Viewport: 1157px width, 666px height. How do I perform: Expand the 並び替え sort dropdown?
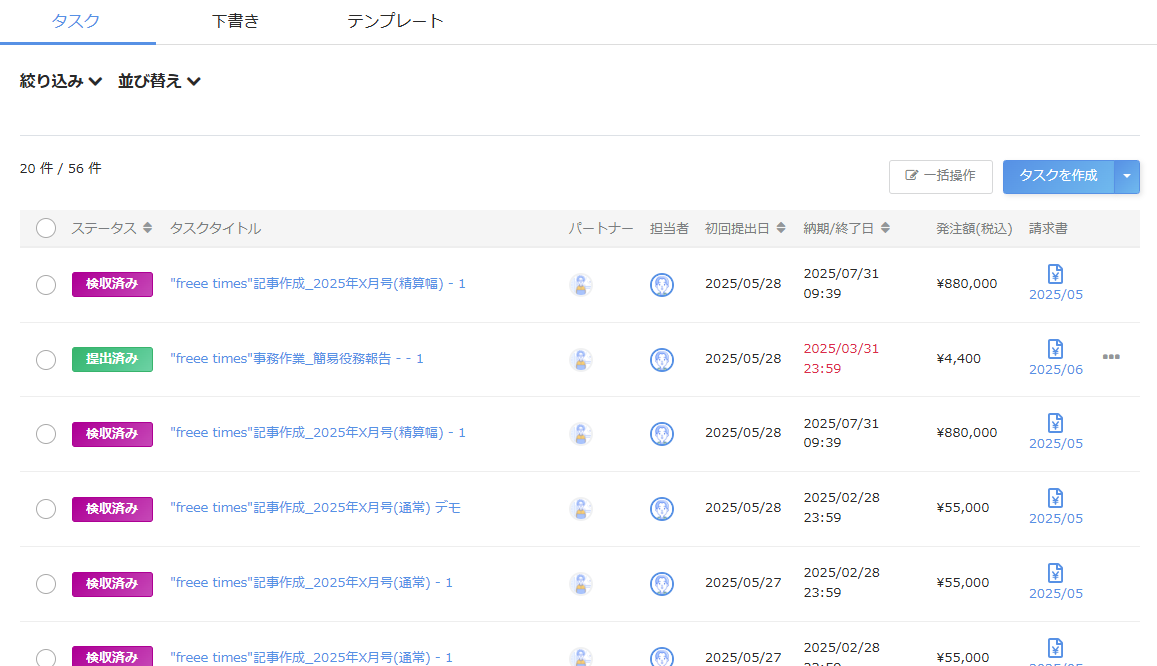(159, 81)
